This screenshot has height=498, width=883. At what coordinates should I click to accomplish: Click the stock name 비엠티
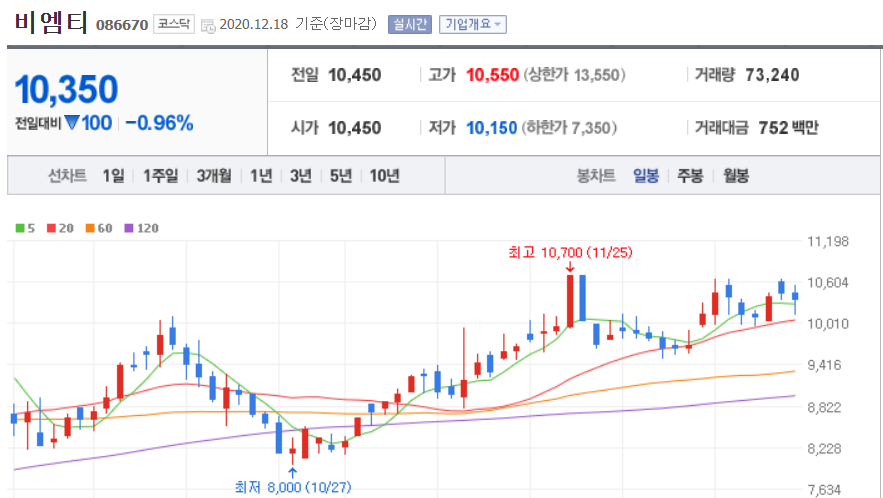(x=51, y=23)
